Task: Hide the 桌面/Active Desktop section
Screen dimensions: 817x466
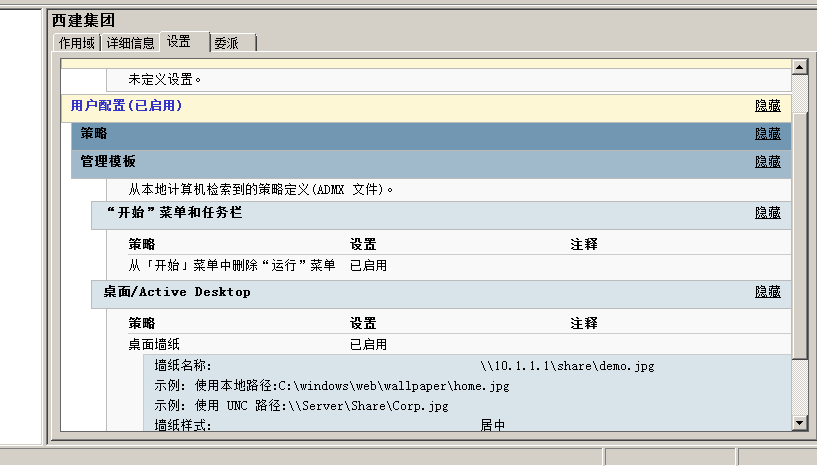Action: 768,292
